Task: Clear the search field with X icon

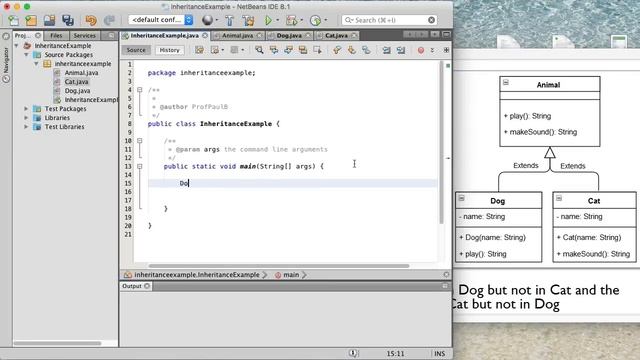Action: (431, 20)
